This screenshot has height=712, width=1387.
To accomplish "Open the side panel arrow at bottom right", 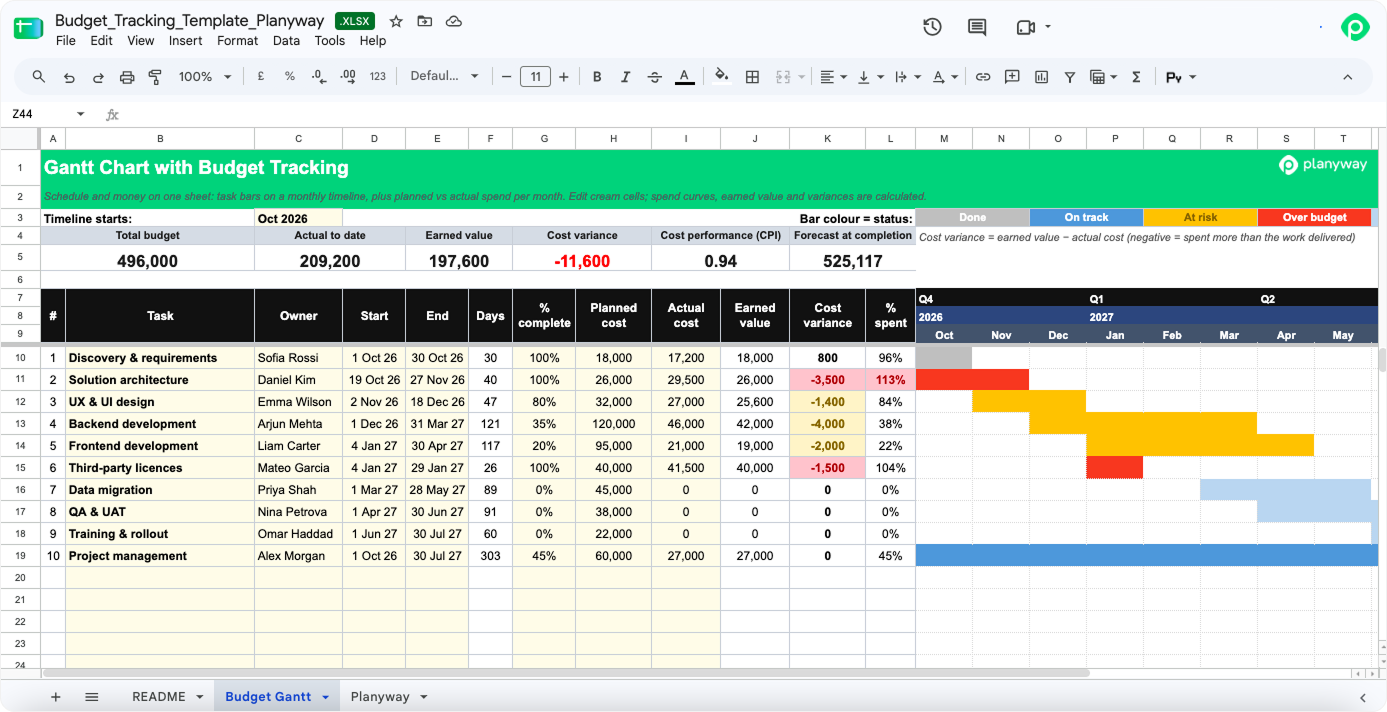I will (1362, 697).
